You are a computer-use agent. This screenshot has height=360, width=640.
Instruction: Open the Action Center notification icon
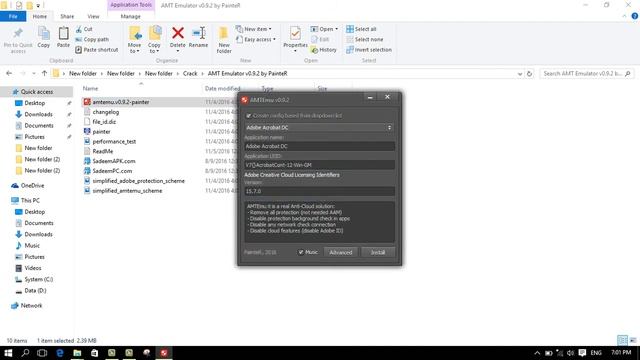582,353
